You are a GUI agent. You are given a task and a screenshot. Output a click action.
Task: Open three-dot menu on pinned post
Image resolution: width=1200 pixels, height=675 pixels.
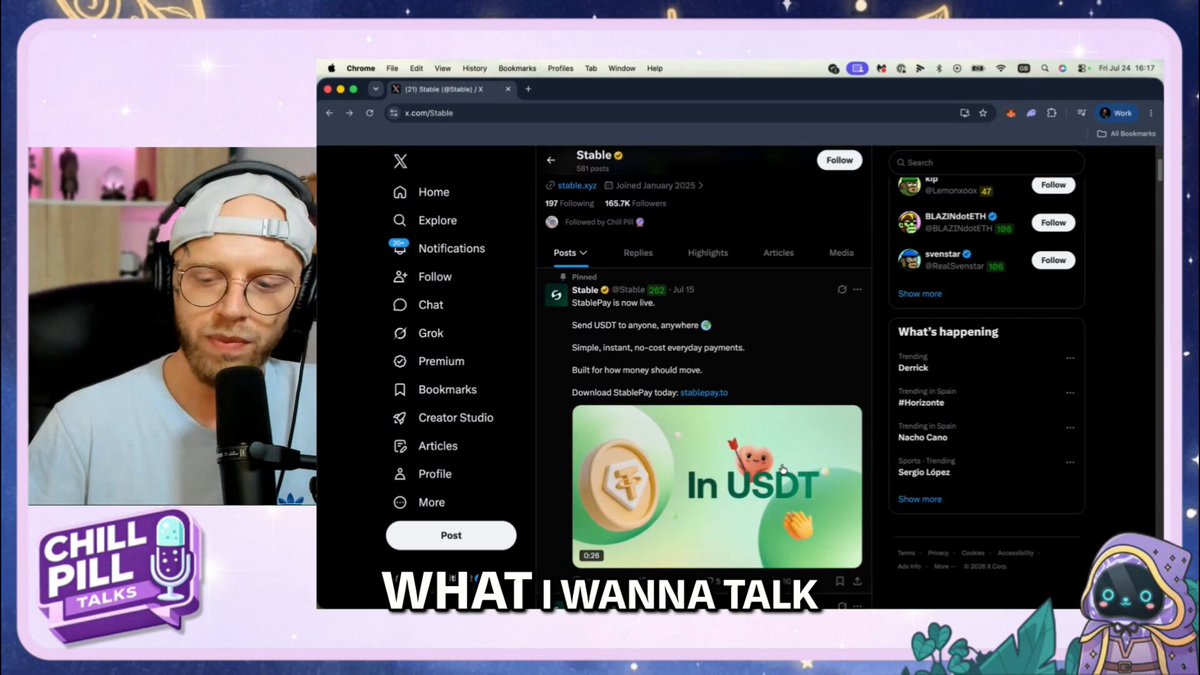click(857, 290)
